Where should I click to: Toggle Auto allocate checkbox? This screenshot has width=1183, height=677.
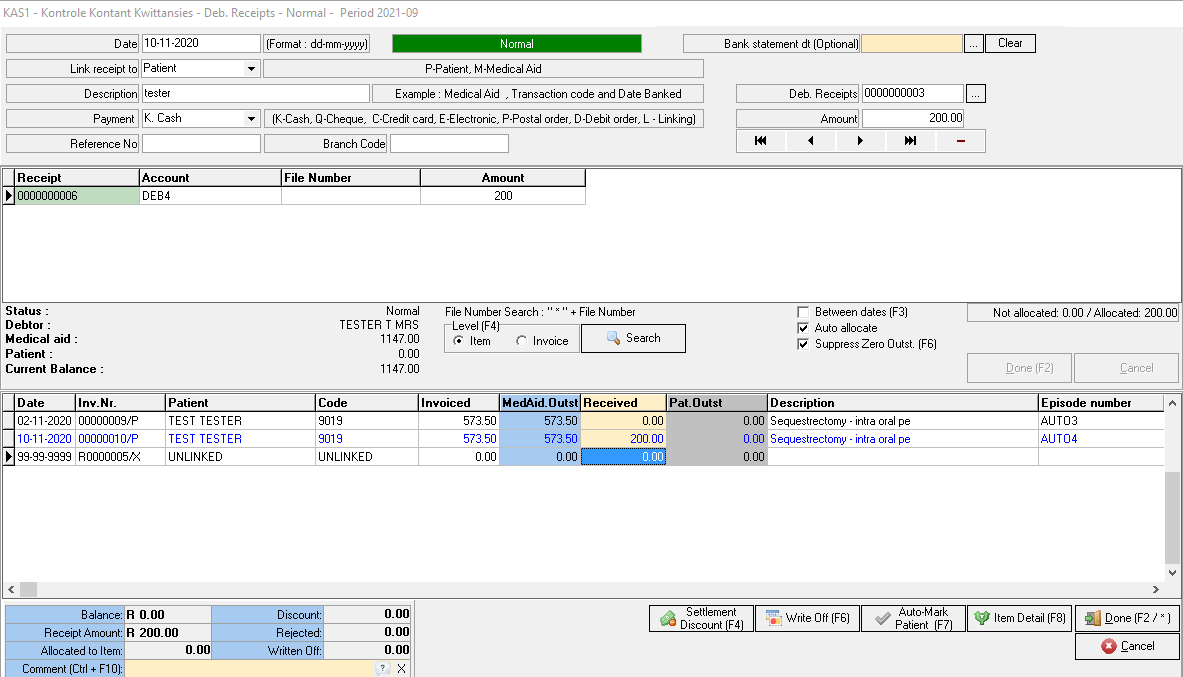tap(803, 328)
